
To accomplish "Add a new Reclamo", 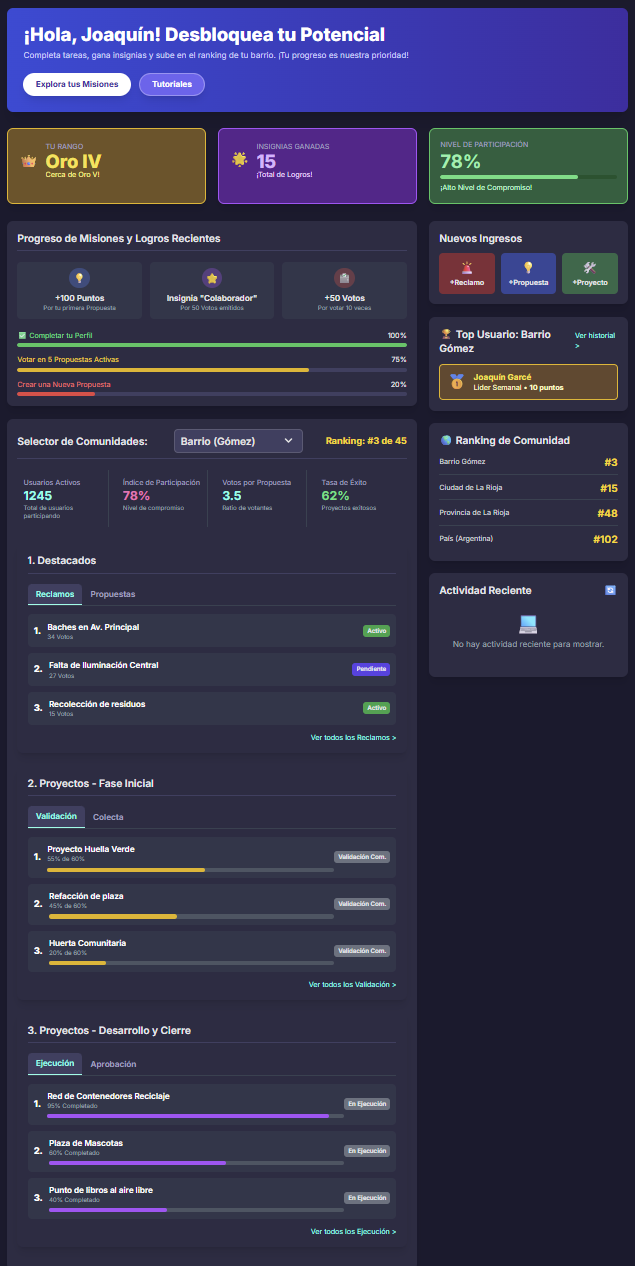I will pyautogui.click(x=467, y=273).
